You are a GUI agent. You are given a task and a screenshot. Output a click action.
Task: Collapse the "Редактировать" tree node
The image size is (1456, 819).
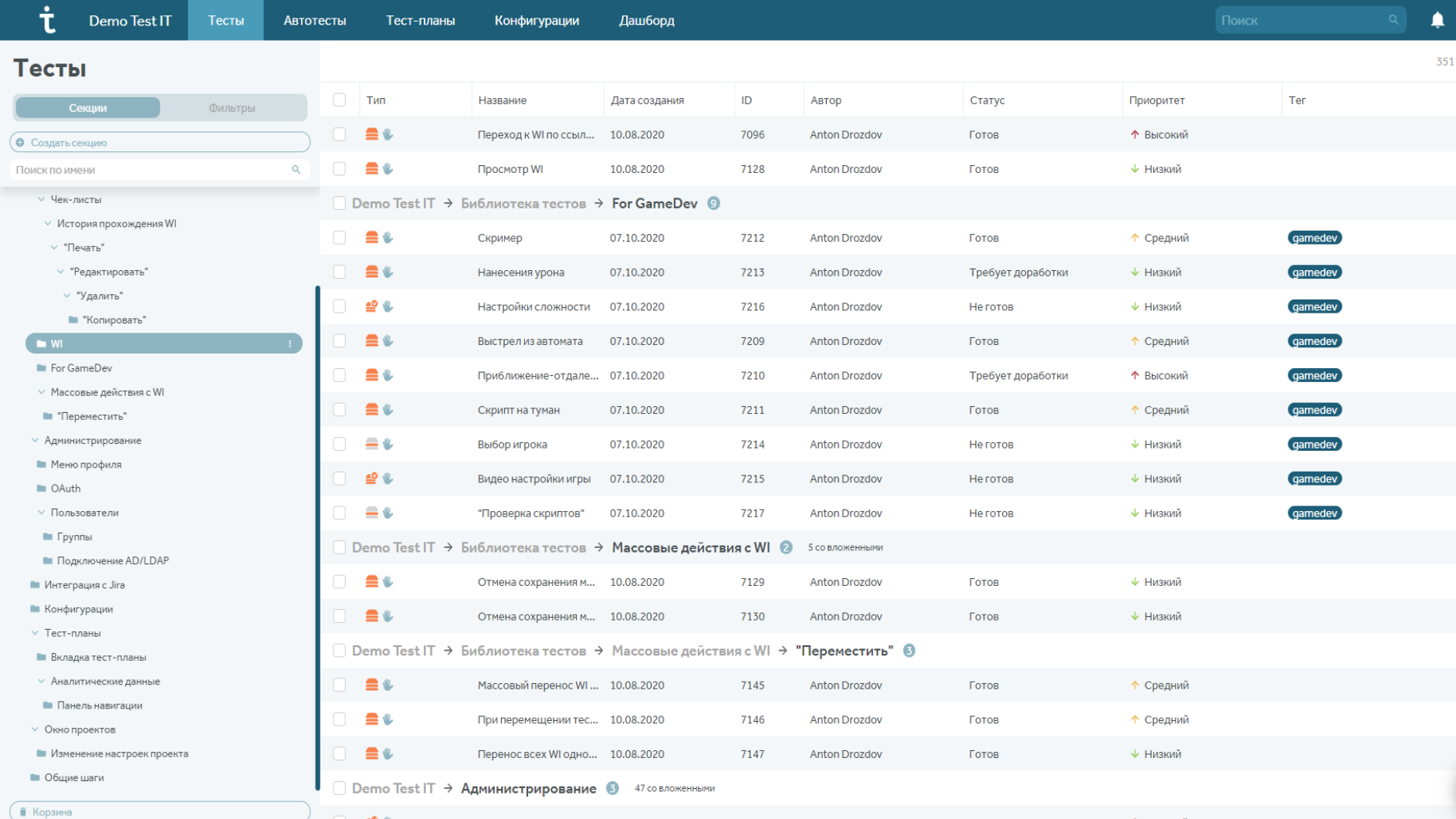60,272
